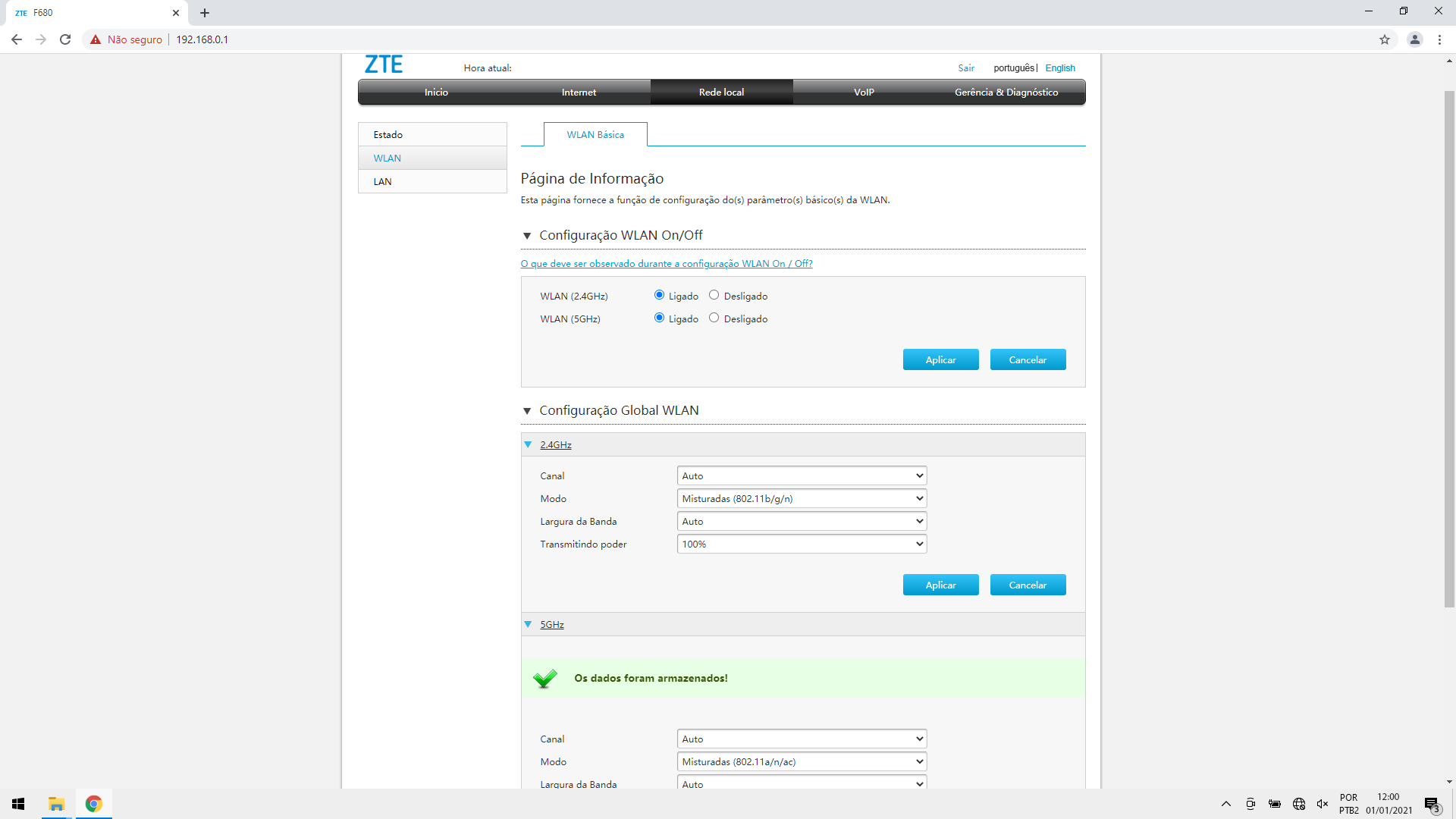1456x819 pixels.
Task: Open the Gerência & Diagnóstico menu
Action: coord(1006,92)
